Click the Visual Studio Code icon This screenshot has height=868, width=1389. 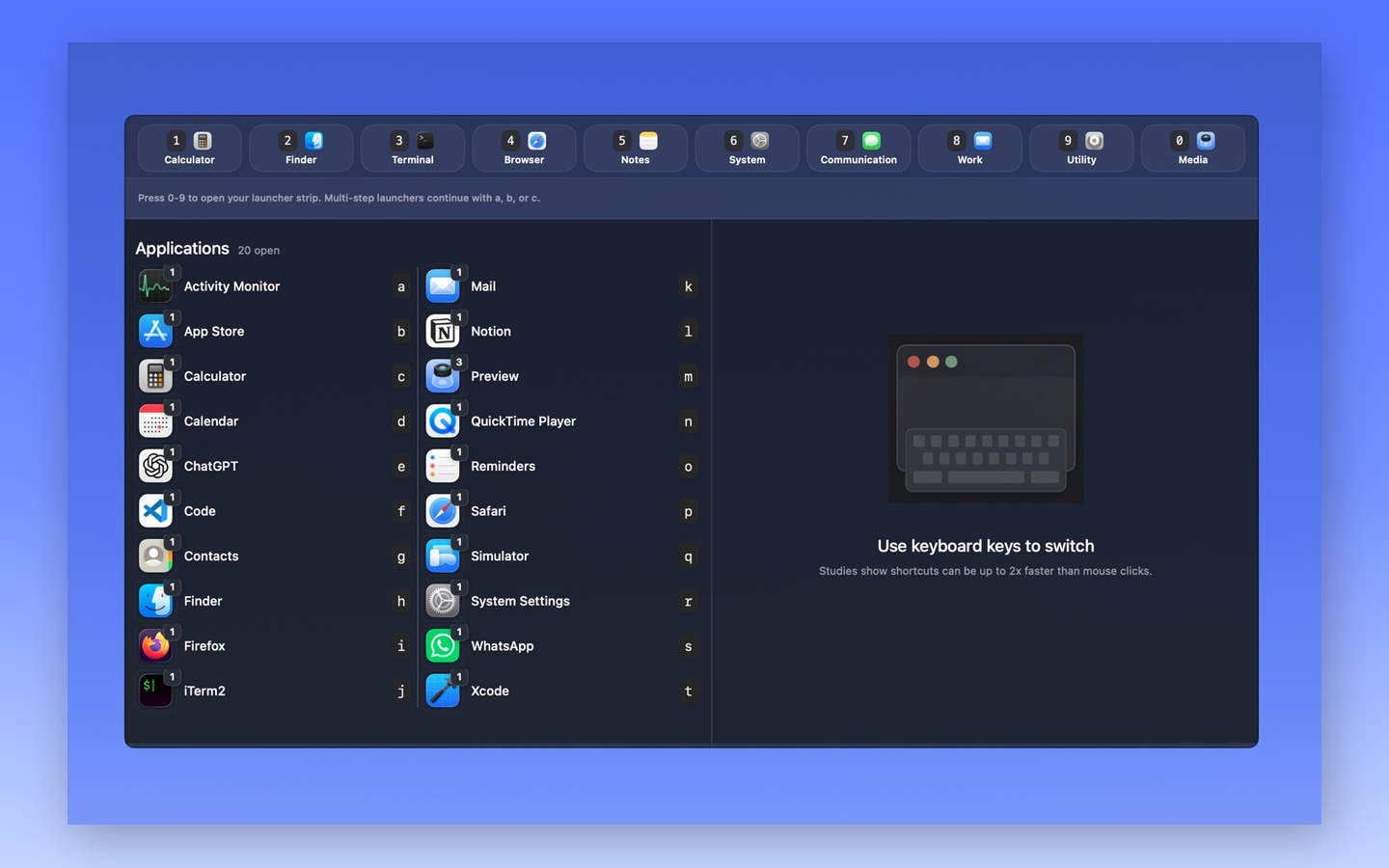click(x=155, y=511)
